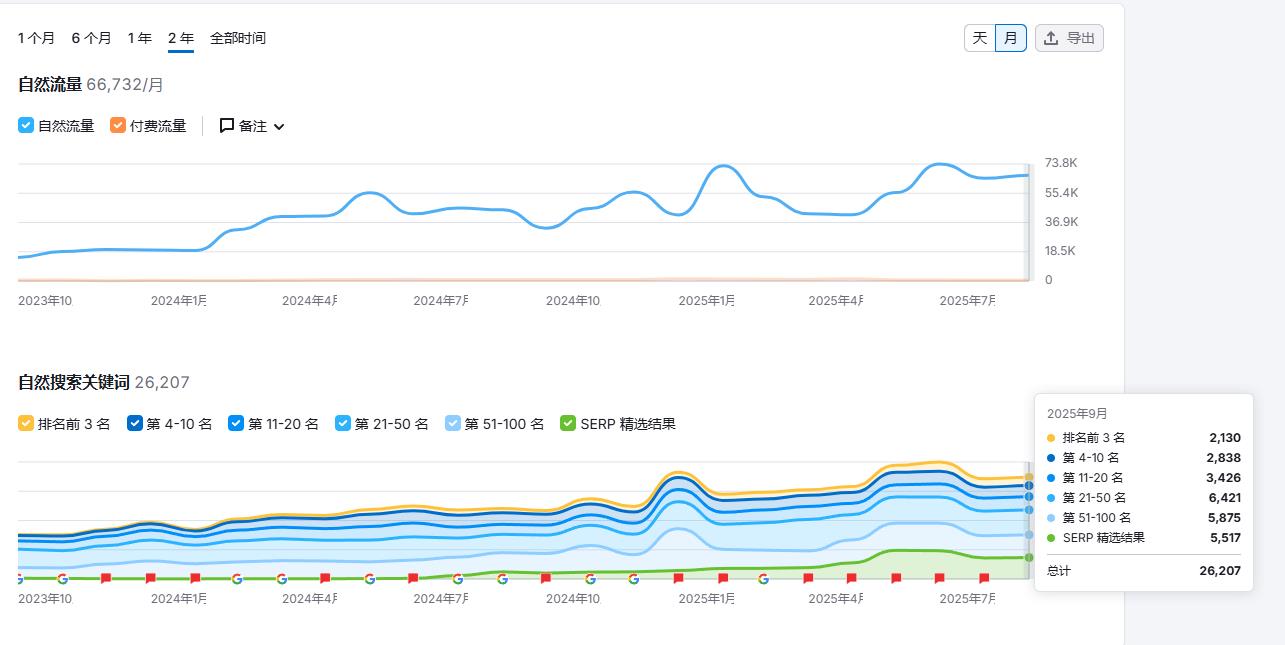Uncheck the 第 51-100 名 checkbox

(x=453, y=424)
